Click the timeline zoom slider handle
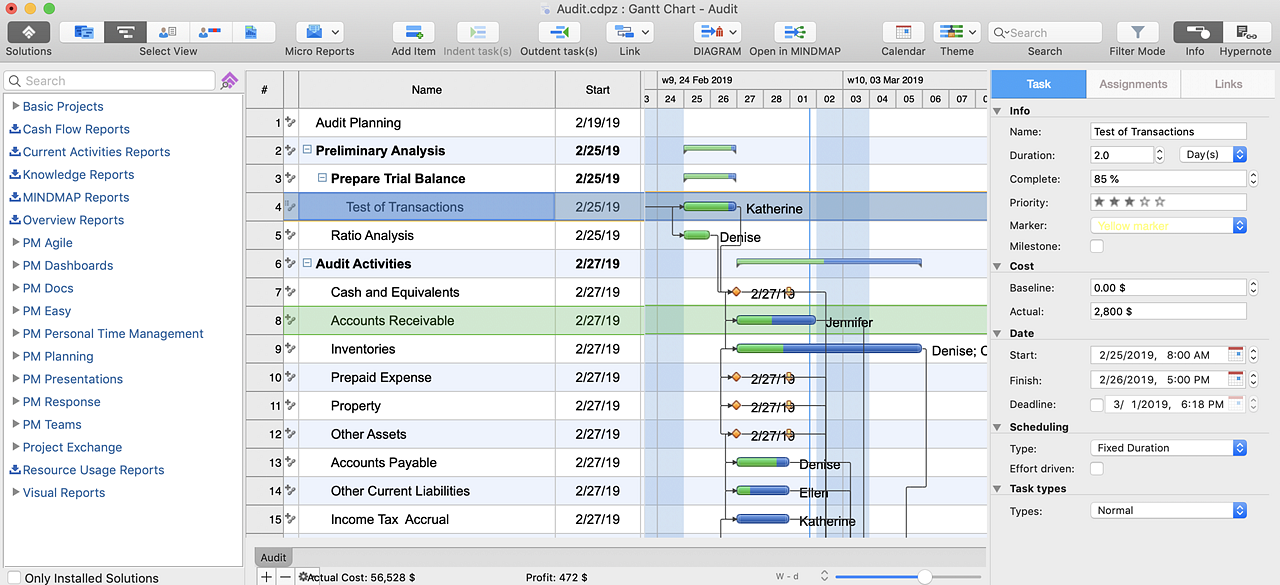The height and width of the screenshot is (585, 1280). (x=925, y=577)
